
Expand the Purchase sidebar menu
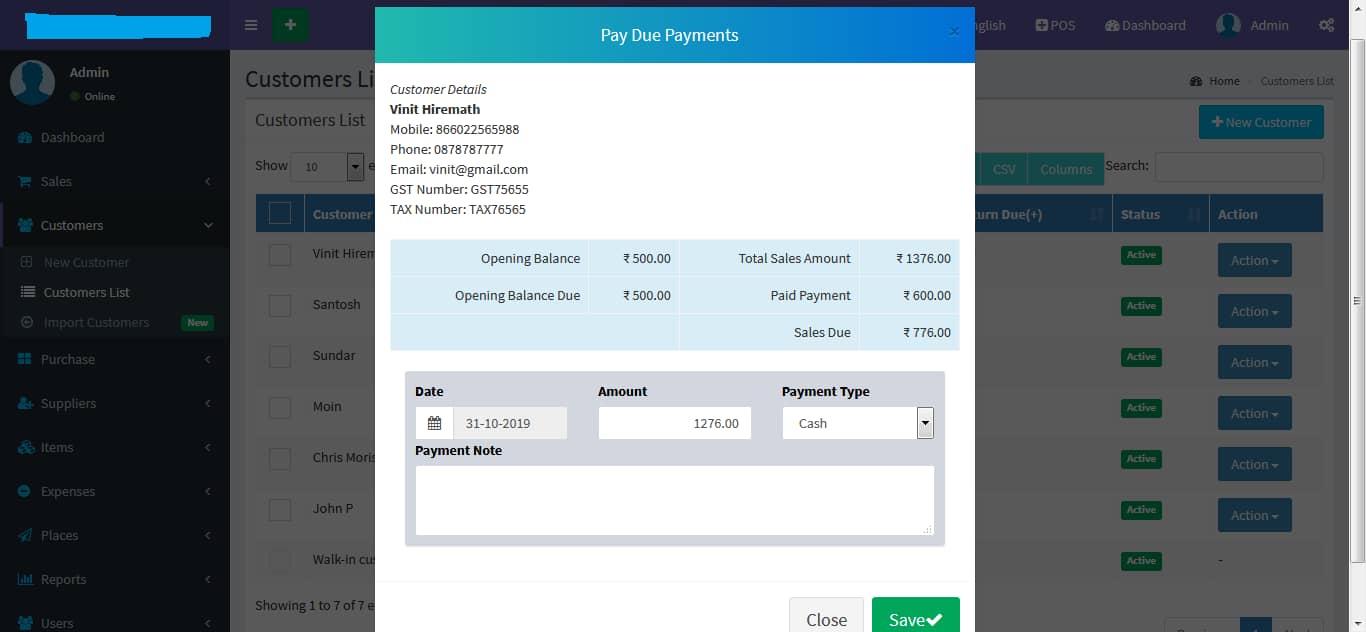pos(115,359)
